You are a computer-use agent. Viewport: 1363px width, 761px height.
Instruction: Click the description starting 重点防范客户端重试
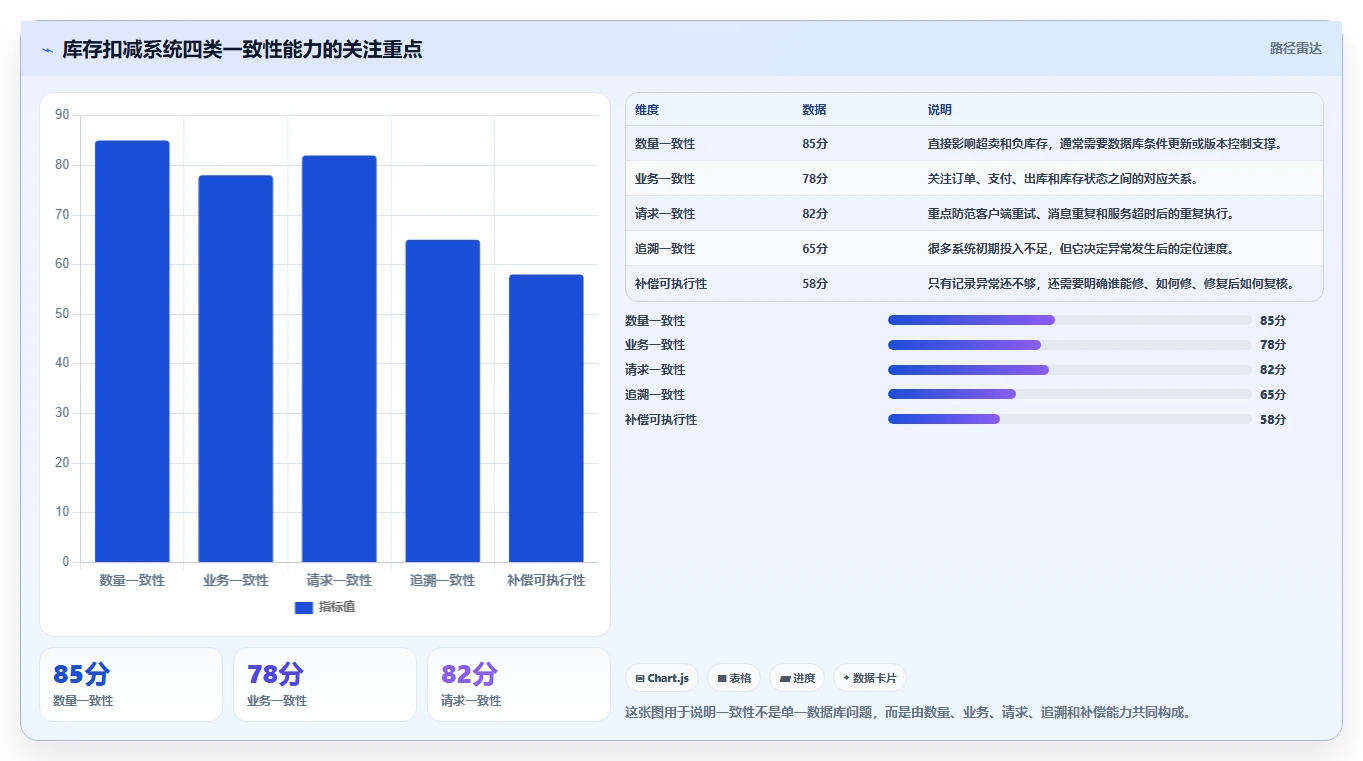pyautogui.click(x=1081, y=214)
